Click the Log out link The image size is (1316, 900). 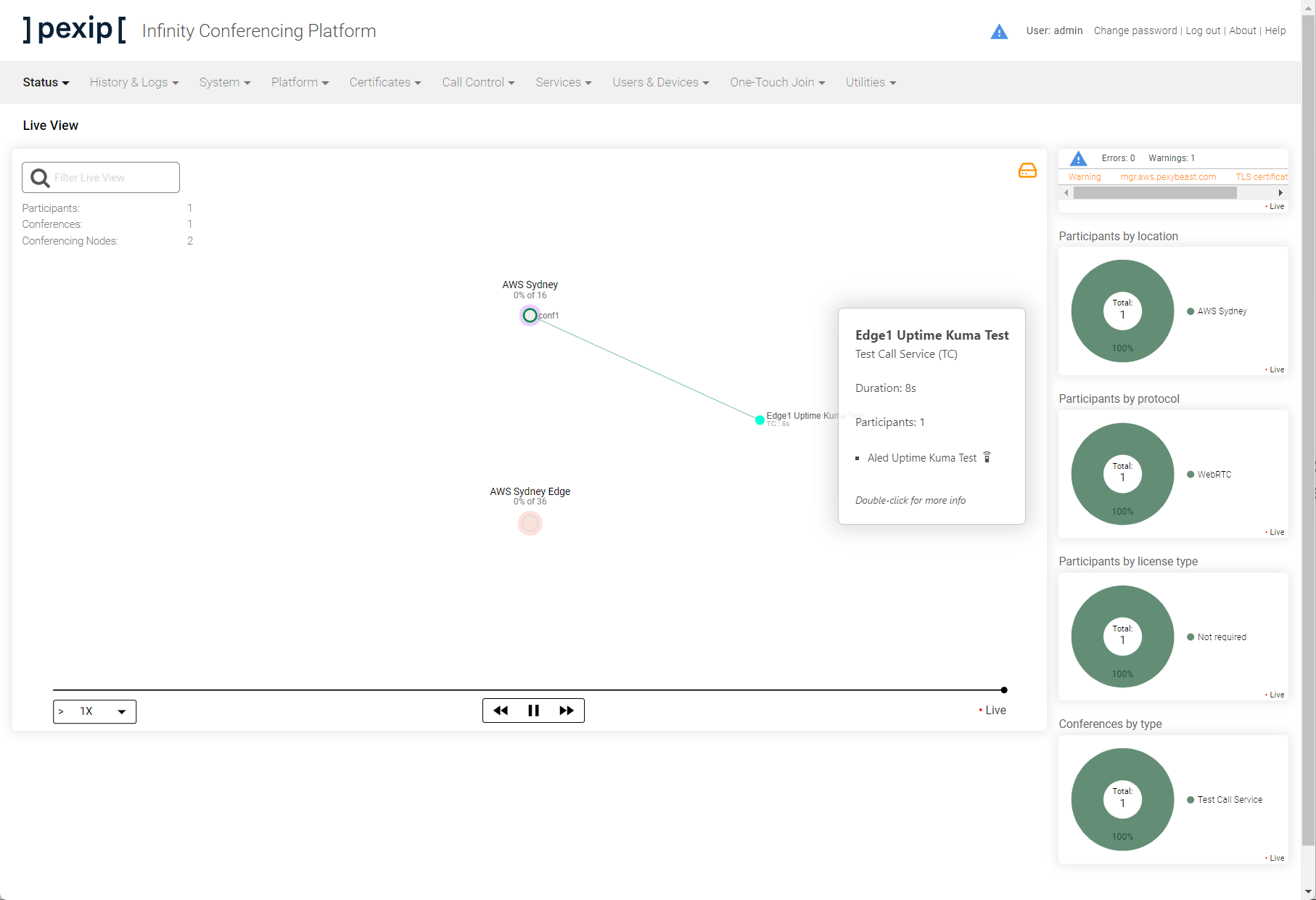(1203, 30)
